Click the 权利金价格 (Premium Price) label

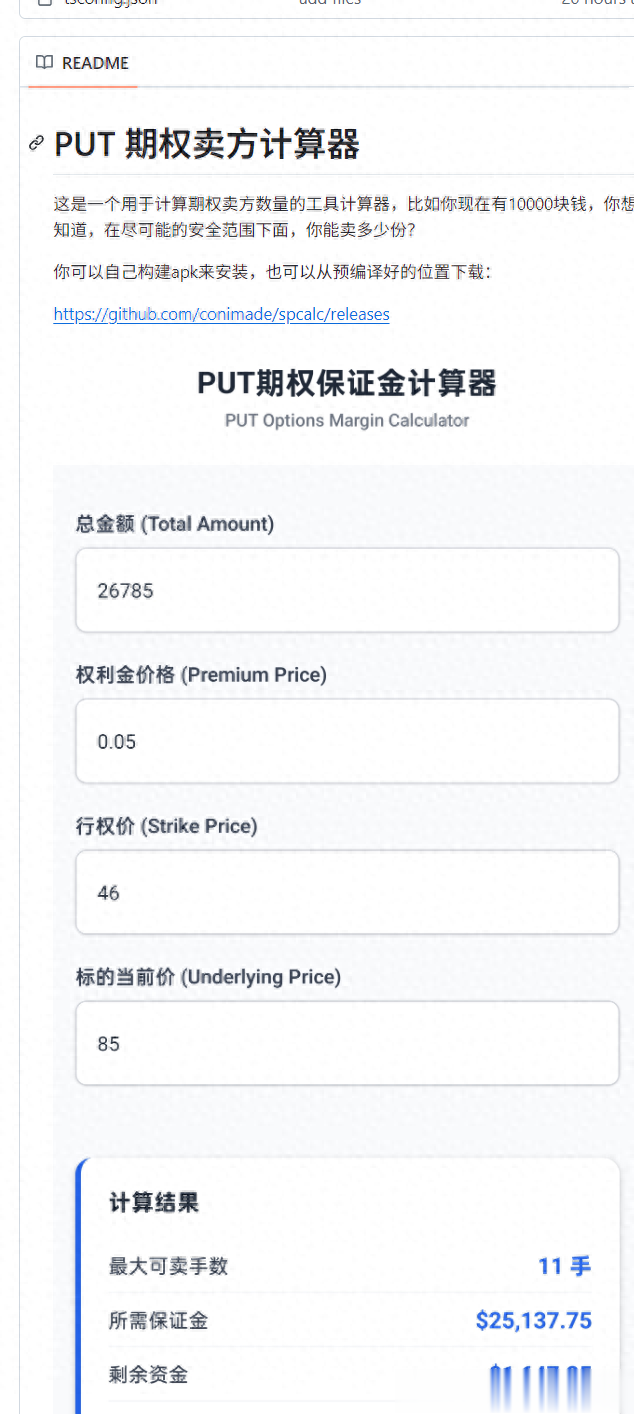[x=201, y=675]
